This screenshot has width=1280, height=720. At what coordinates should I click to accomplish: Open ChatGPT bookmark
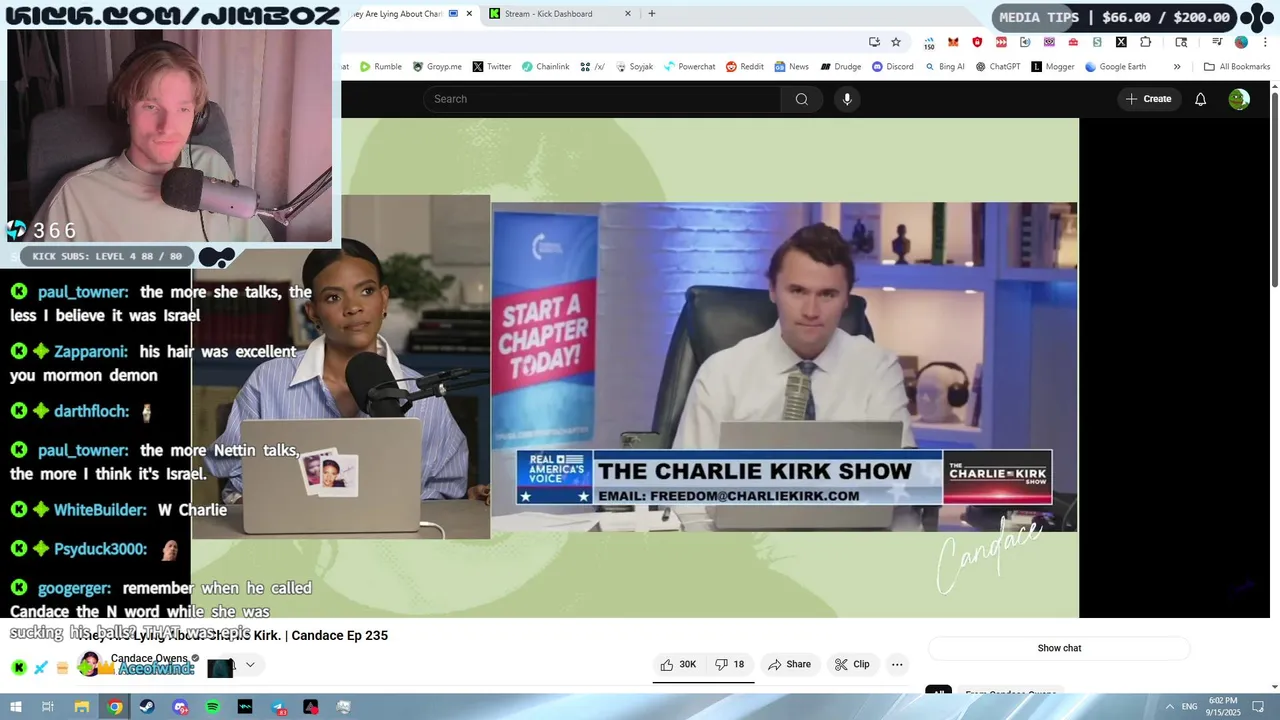(997, 67)
